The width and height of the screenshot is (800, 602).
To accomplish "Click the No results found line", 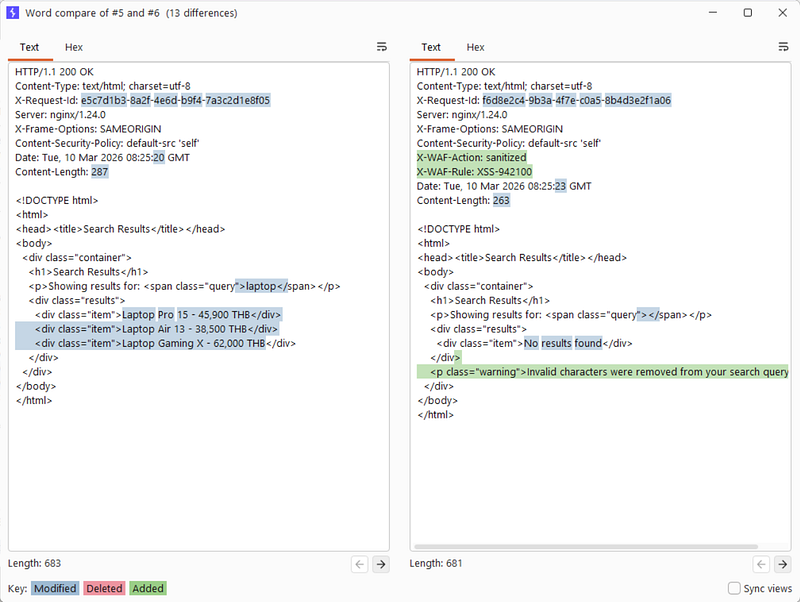I will 534,343.
